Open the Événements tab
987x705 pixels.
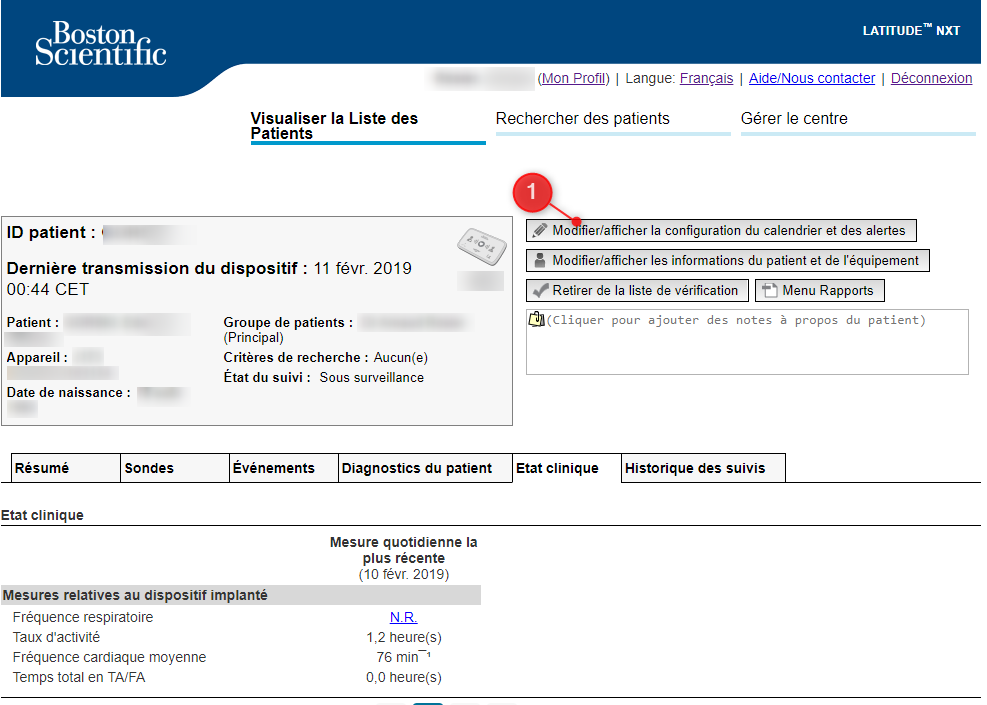(283, 468)
